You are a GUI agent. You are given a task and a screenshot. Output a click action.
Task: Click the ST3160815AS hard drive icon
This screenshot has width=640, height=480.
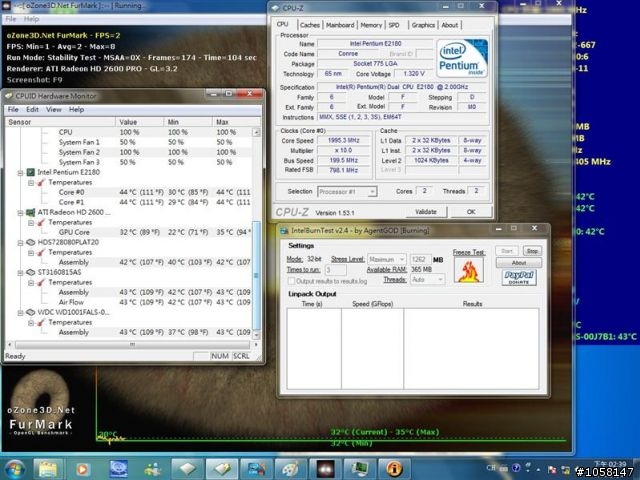[31, 272]
